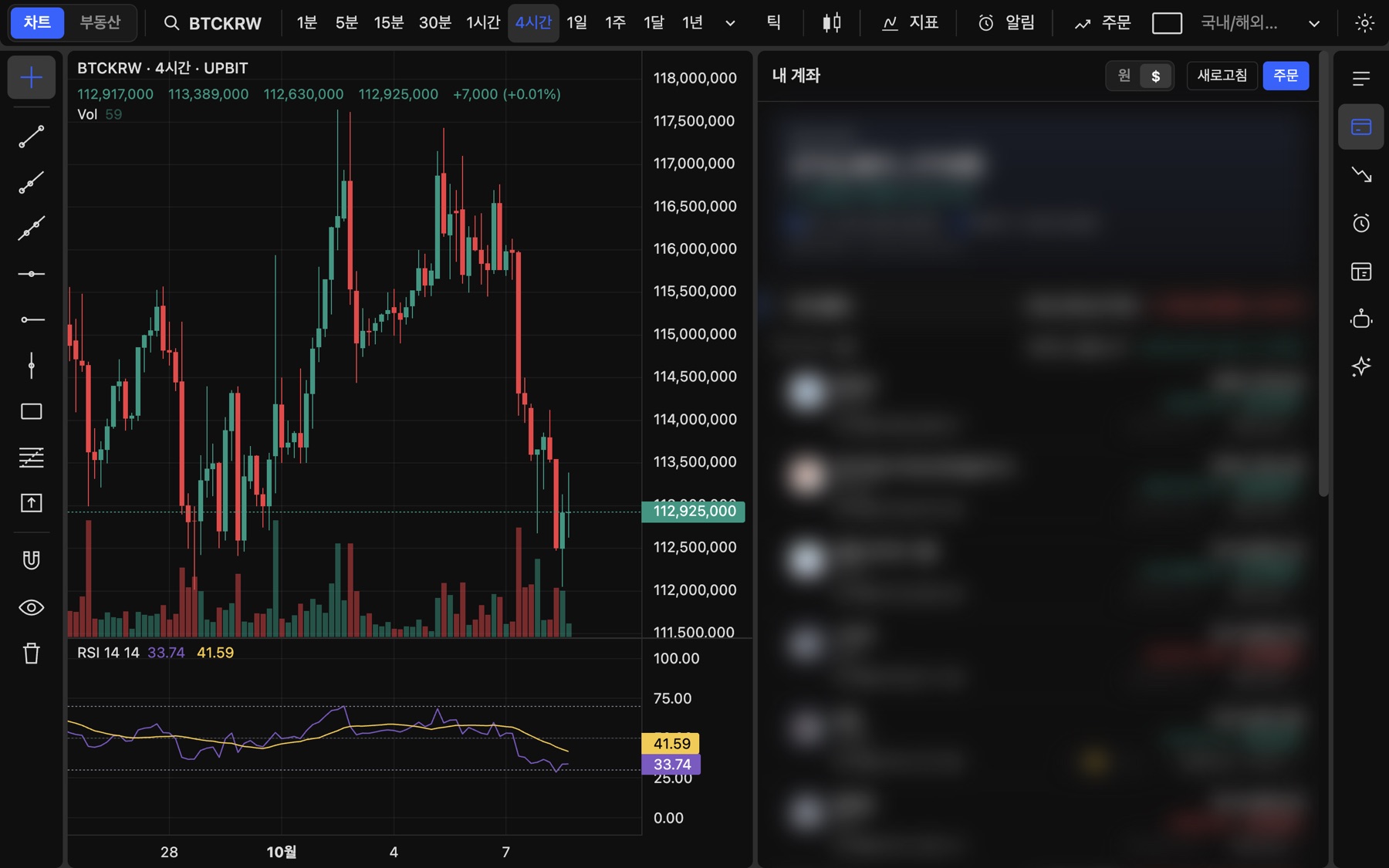The width and height of the screenshot is (1389, 868).
Task: Toggle drawings visibility eye icon
Action: [32, 608]
